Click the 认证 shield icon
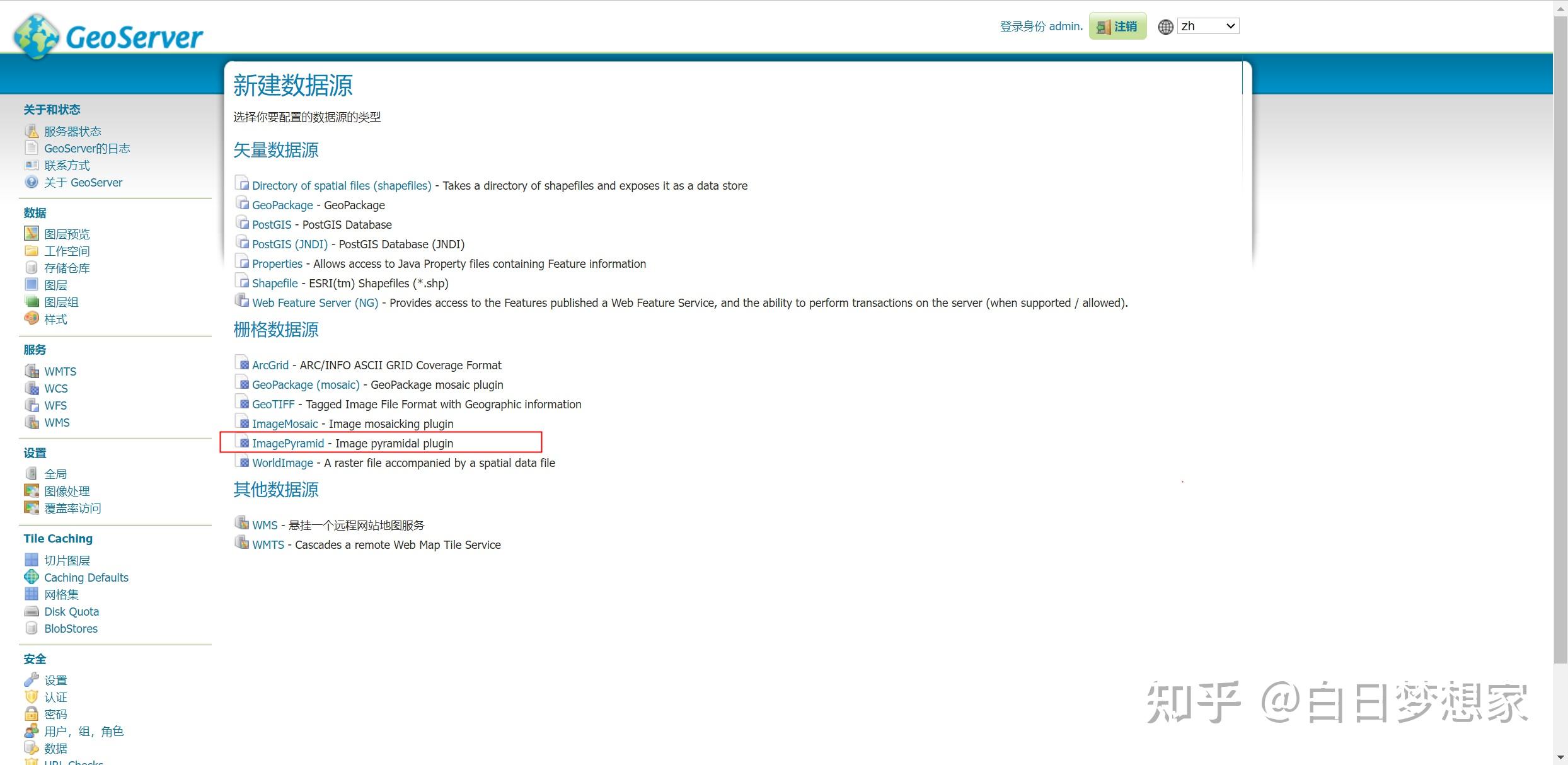Screen dimensions: 1568x765 tap(32, 697)
